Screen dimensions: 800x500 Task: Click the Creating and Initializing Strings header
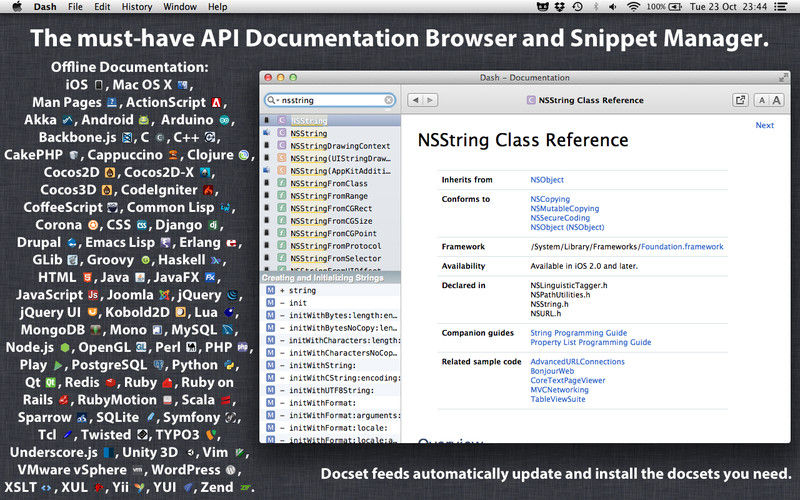330,278
